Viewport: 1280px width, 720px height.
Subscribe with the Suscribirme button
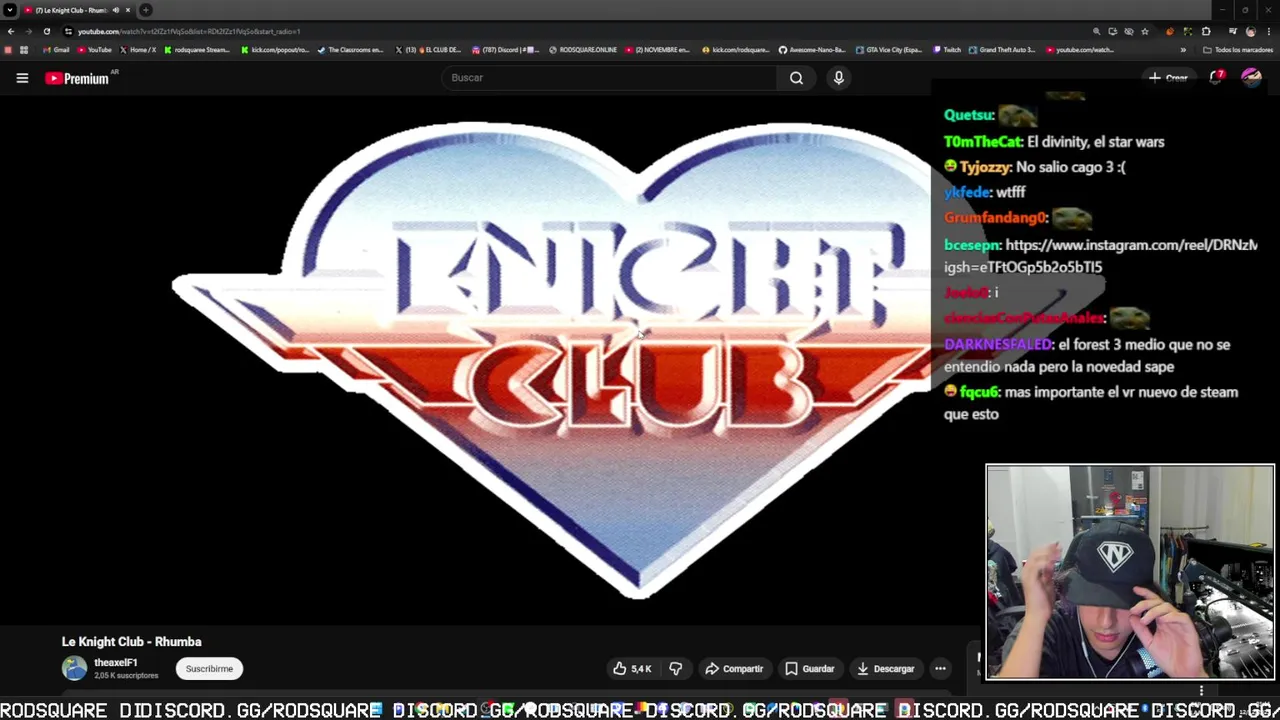click(x=209, y=669)
